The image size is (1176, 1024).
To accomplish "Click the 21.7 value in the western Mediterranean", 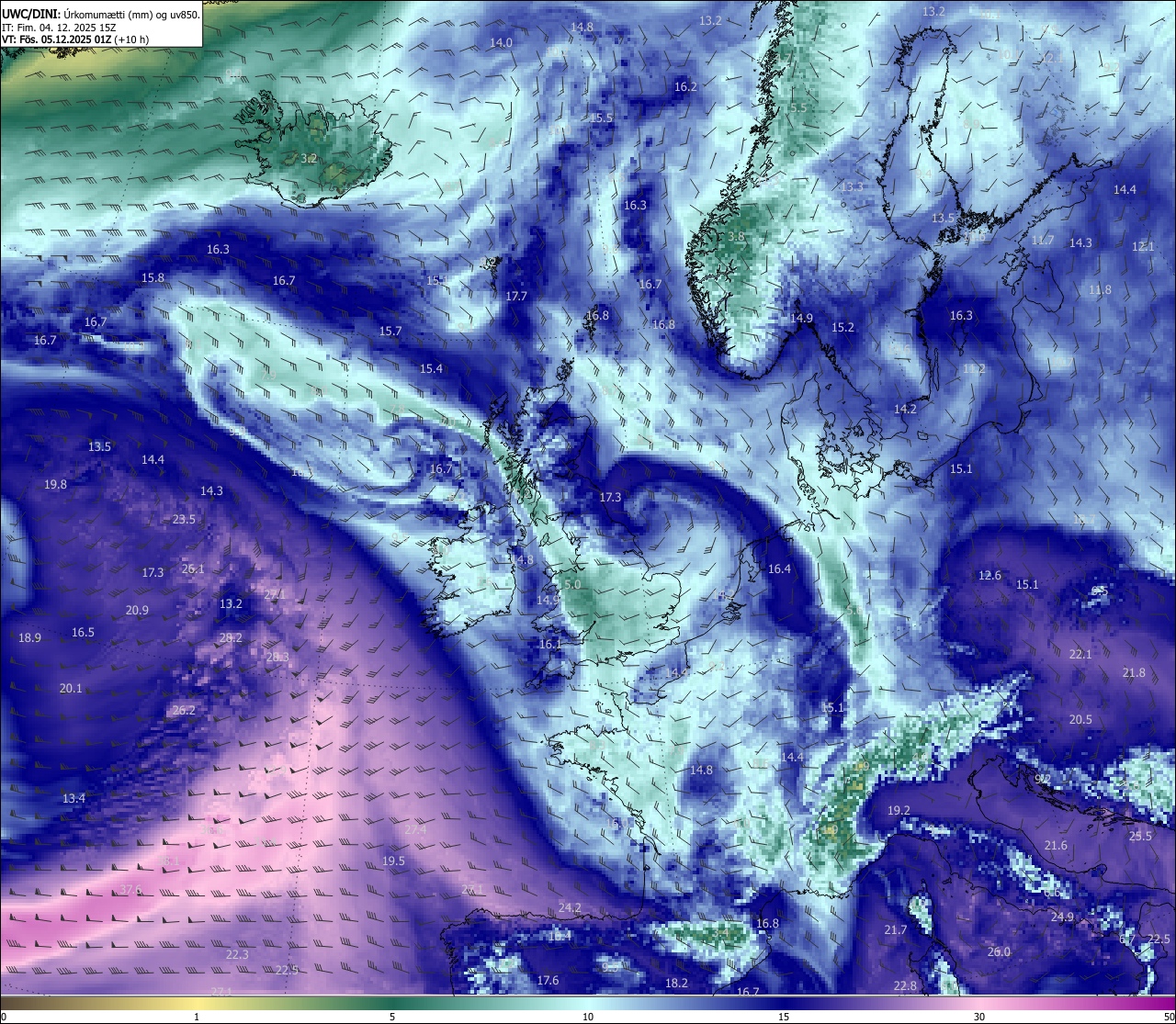I will coord(895,929).
